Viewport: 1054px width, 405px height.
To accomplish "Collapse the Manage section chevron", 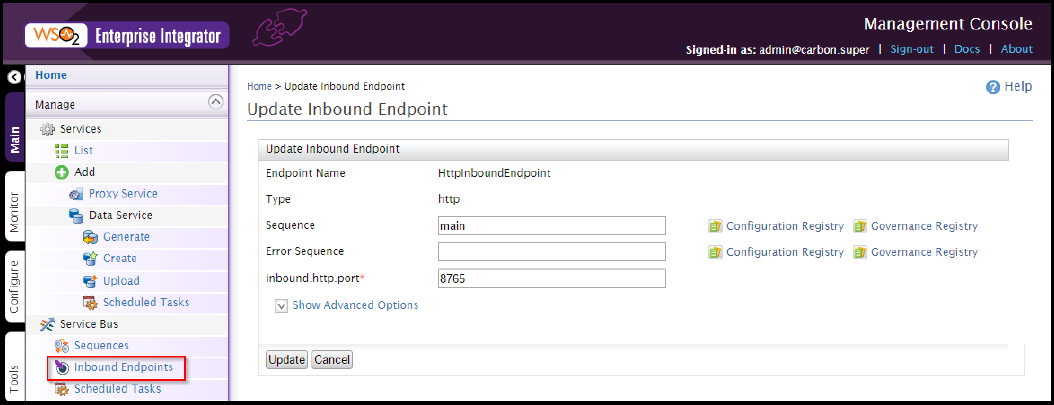I will point(215,102).
